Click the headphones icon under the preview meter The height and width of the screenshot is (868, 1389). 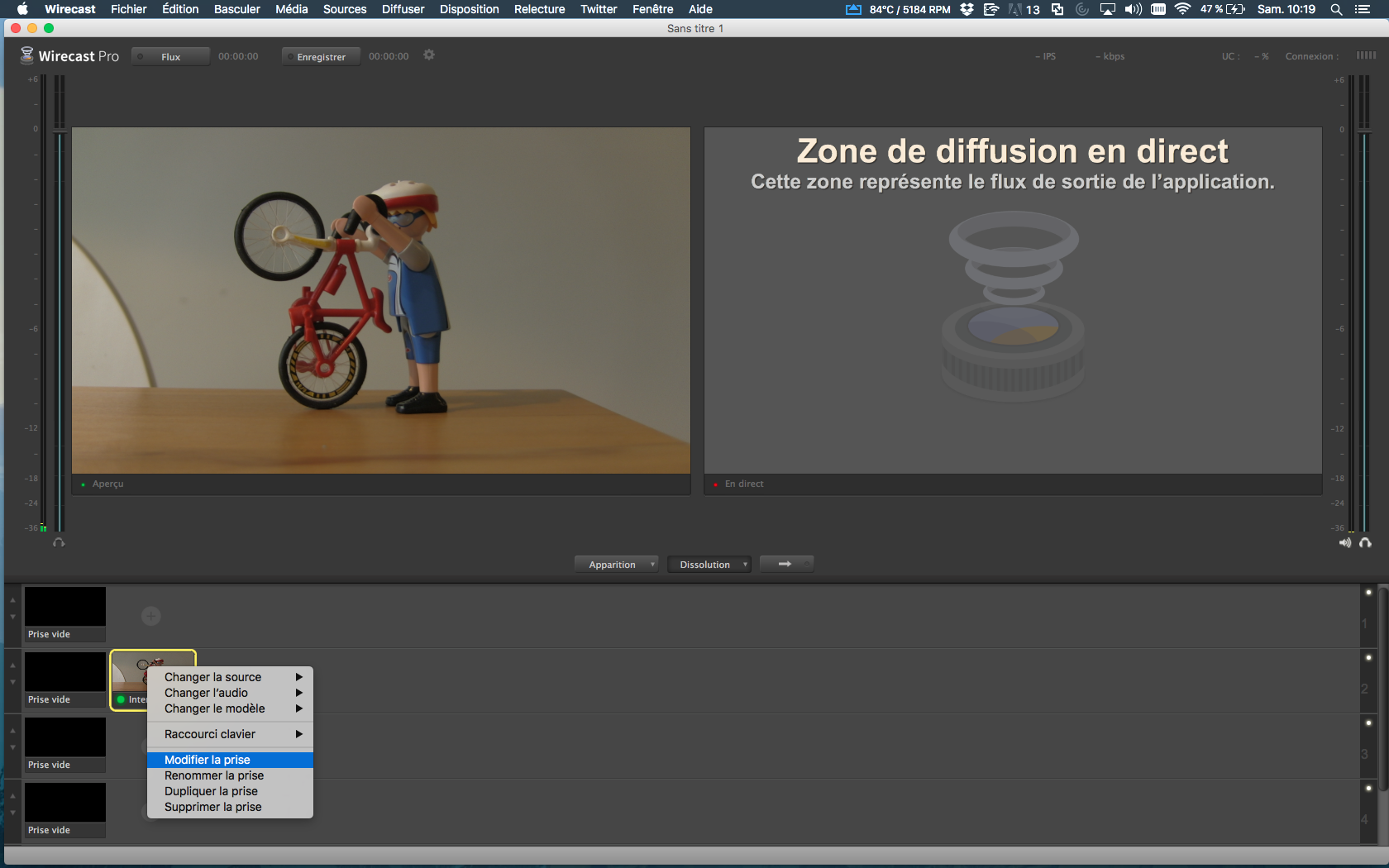click(x=59, y=542)
